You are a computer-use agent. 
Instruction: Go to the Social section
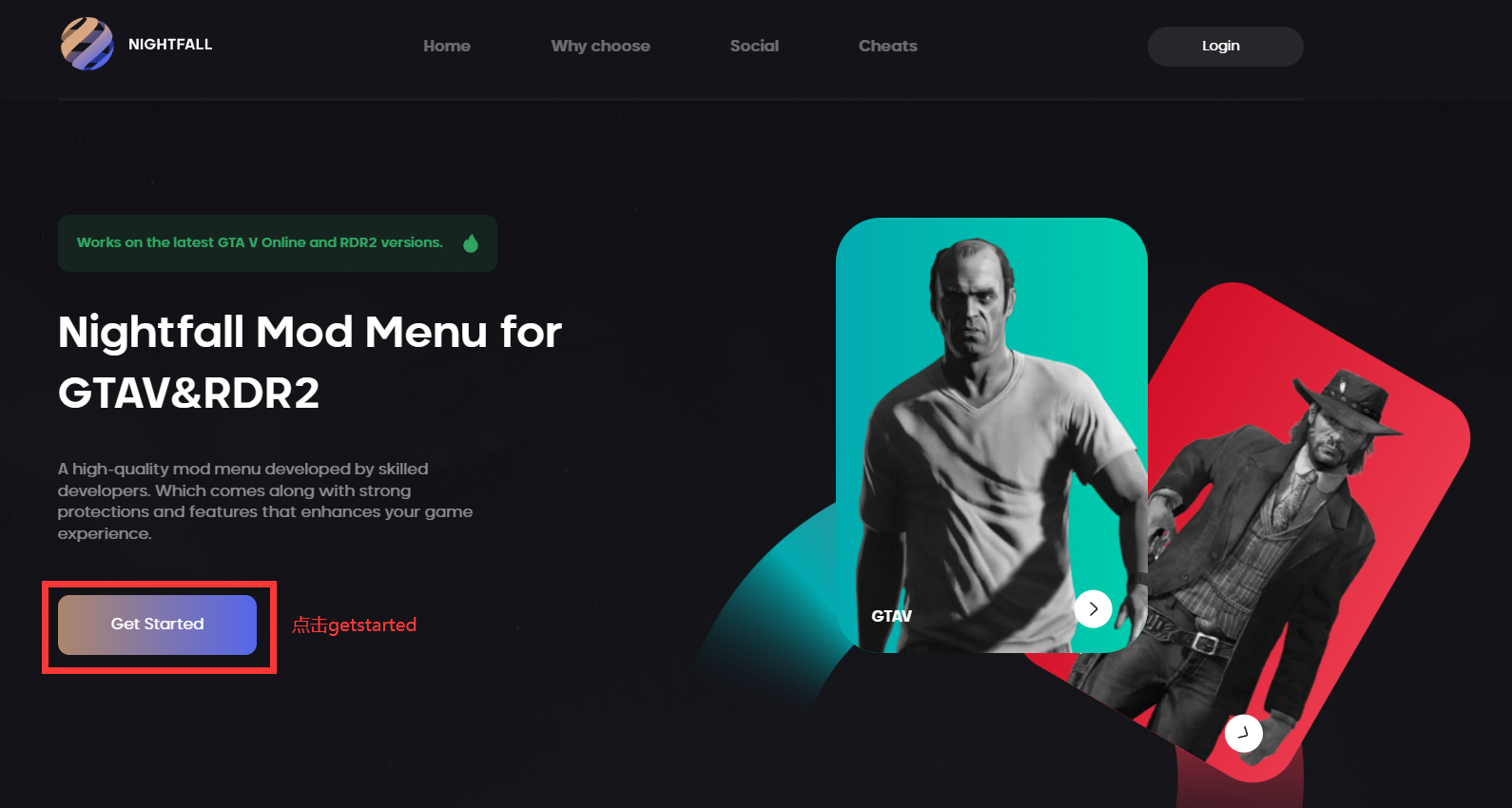(754, 46)
